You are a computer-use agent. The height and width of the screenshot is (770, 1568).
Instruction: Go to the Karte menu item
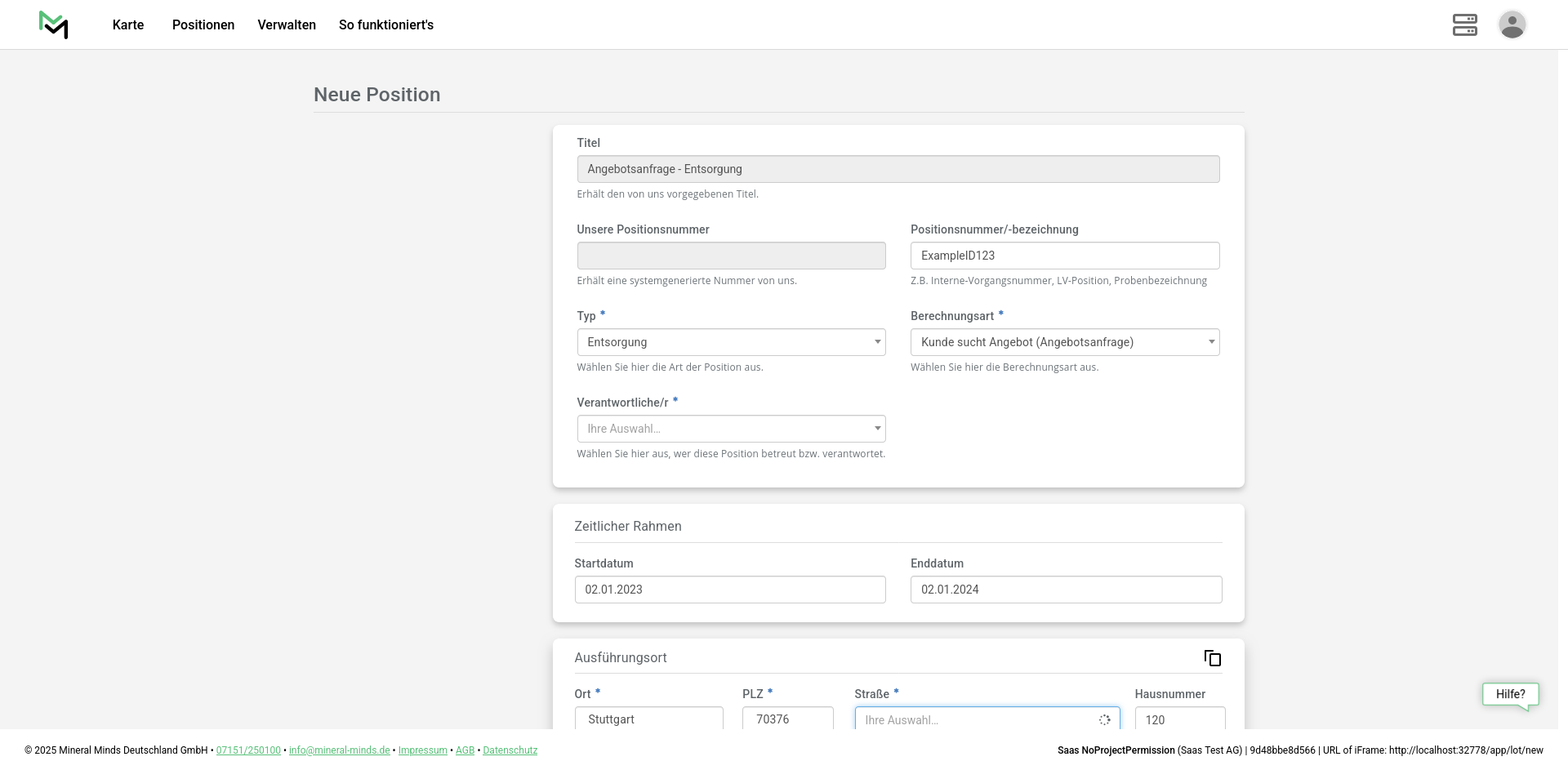[128, 24]
